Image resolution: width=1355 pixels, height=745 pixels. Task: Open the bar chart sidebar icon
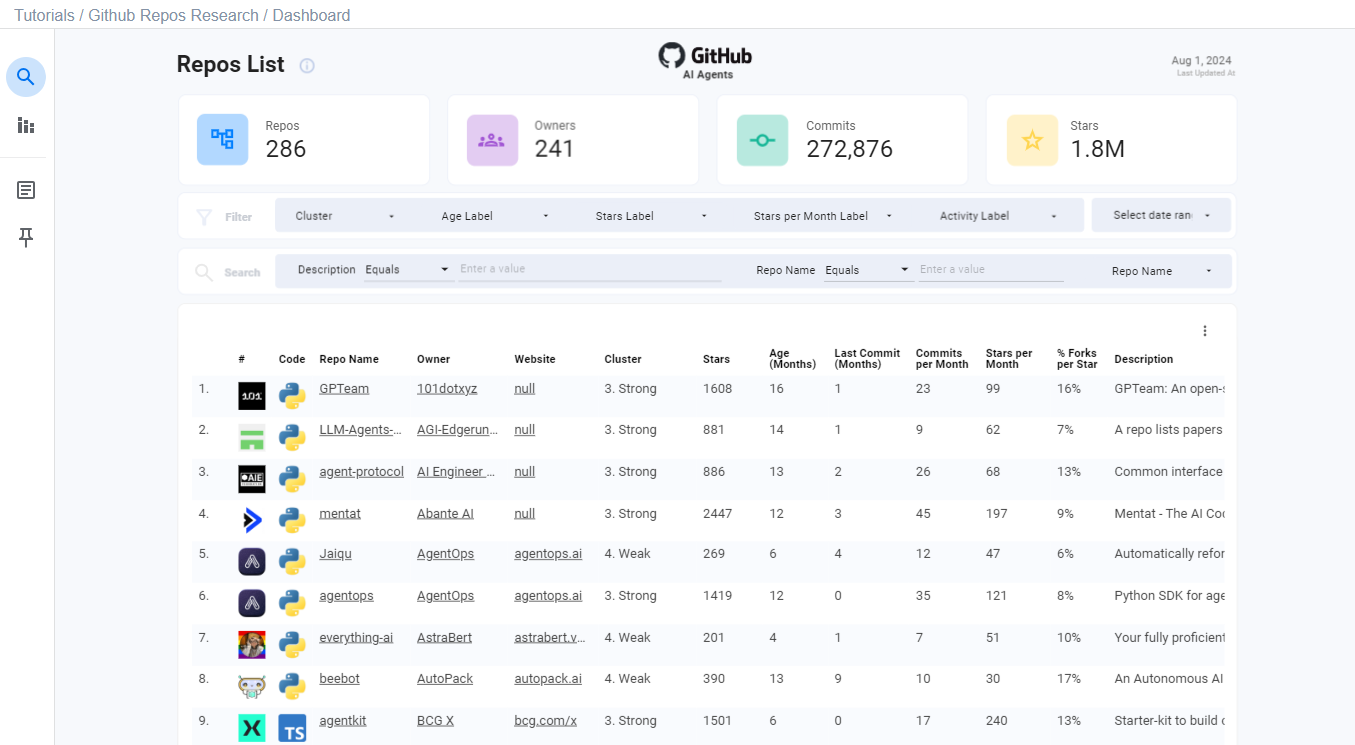26,126
